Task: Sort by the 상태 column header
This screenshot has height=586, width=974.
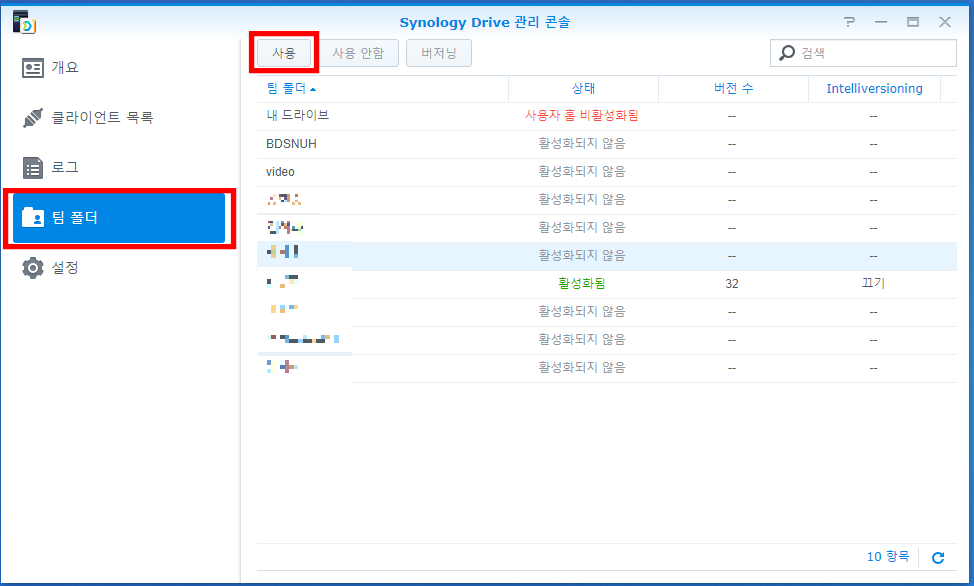Action: coord(583,89)
